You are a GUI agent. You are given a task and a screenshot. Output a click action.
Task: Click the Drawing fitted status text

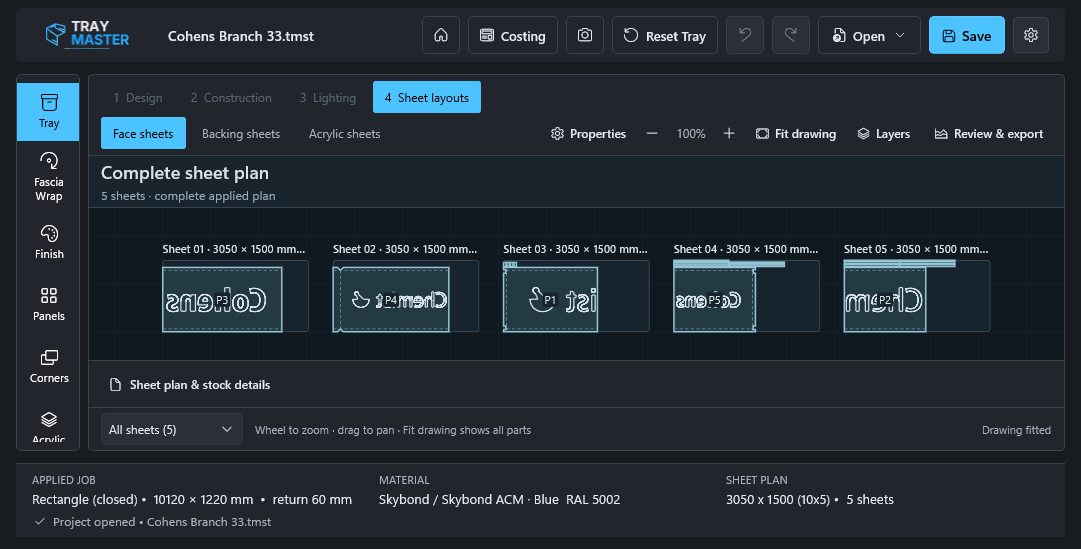point(1016,430)
